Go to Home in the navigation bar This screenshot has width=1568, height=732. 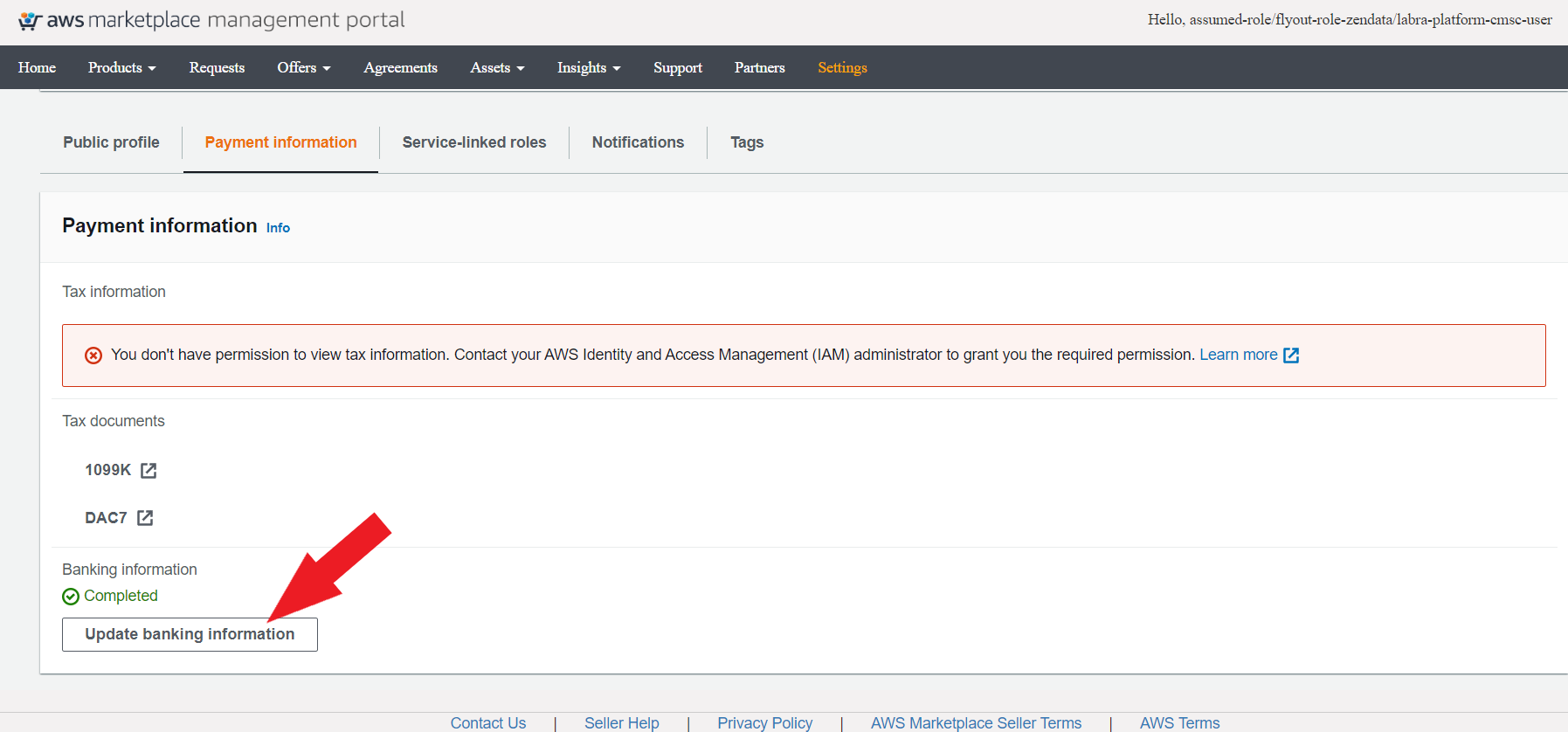(x=37, y=67)
